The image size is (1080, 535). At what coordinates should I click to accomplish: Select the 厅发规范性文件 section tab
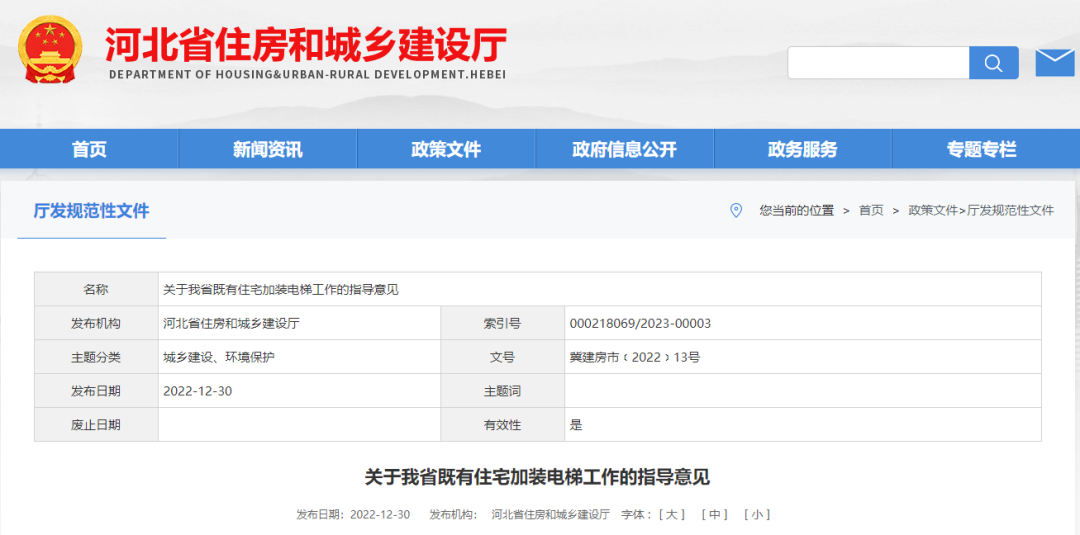coord(91,211)
